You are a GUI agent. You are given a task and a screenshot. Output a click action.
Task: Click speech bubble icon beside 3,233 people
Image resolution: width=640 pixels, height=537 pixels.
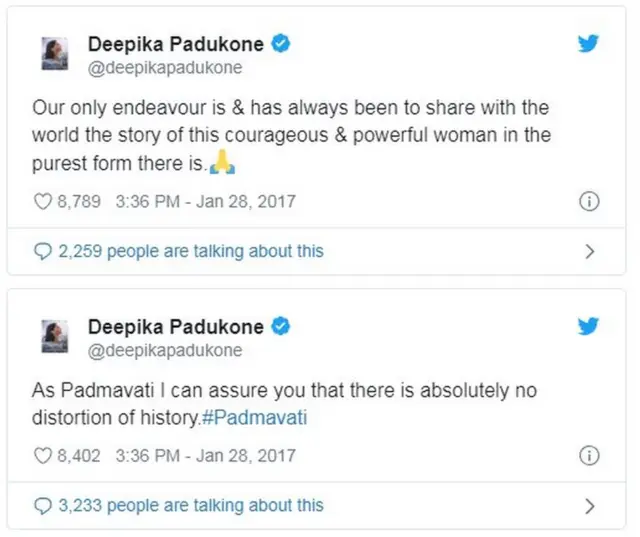[x=43, y=505]
